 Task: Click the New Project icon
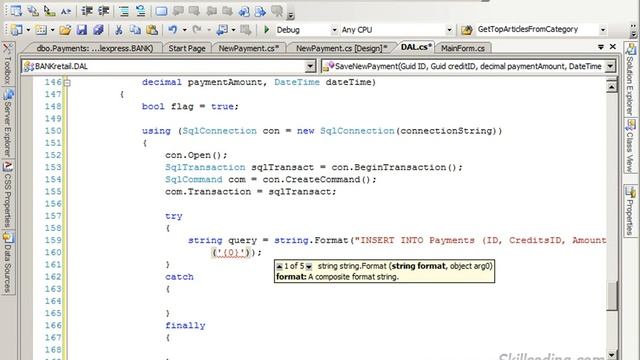tap(17, 30)
